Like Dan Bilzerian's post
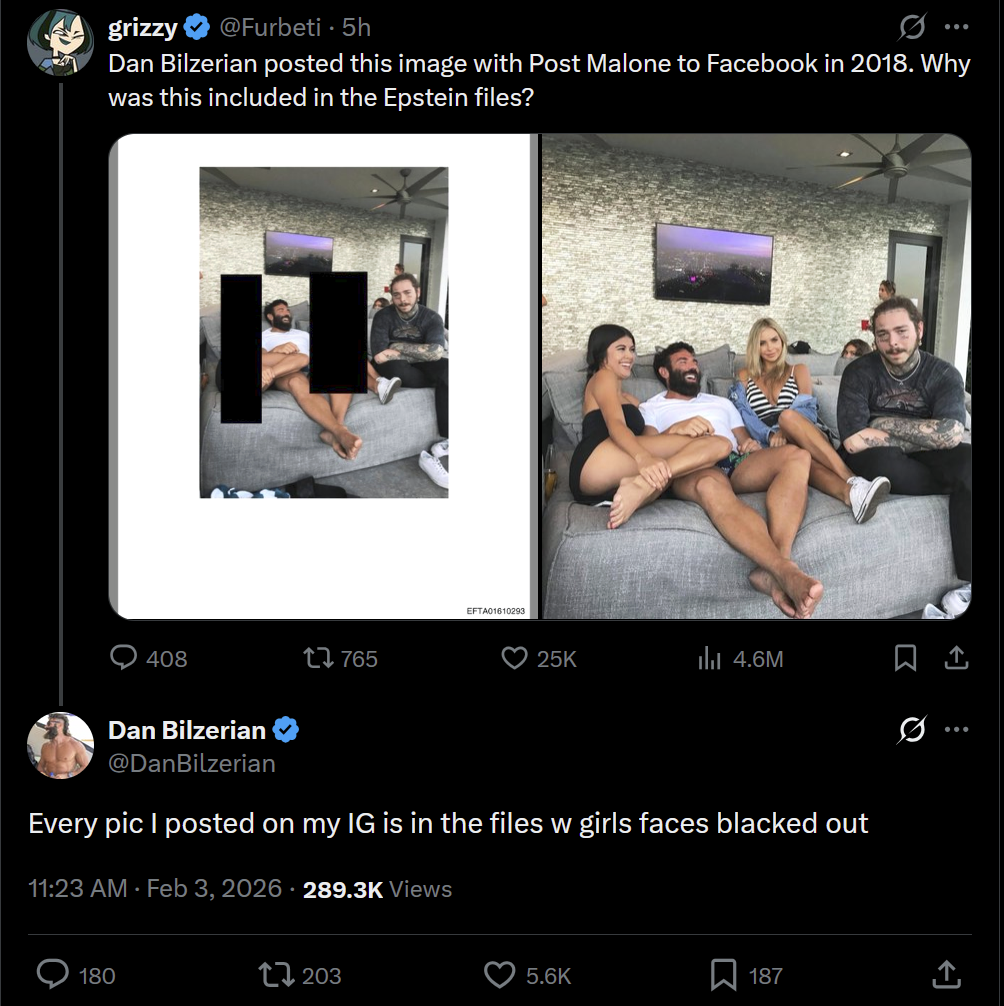This screenshot has width=1004, height=1006. coord(499,974)
